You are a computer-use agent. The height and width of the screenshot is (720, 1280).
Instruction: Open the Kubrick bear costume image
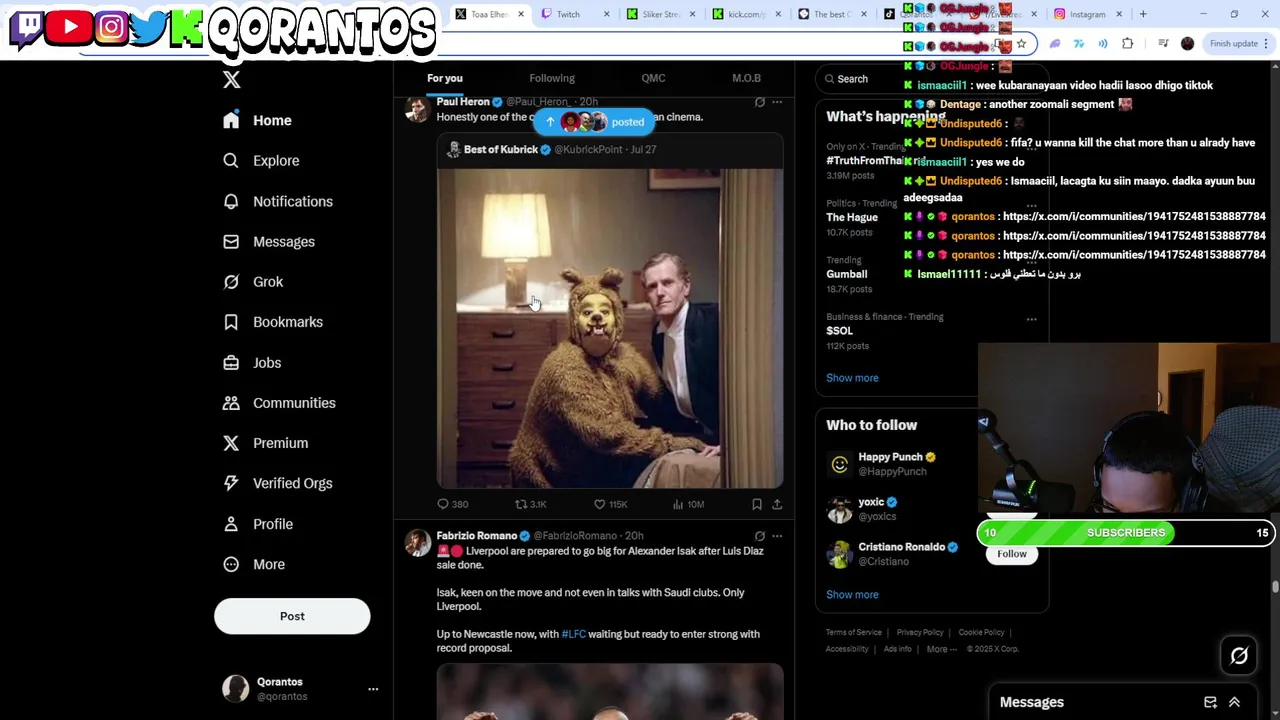(x=610, y=328)
